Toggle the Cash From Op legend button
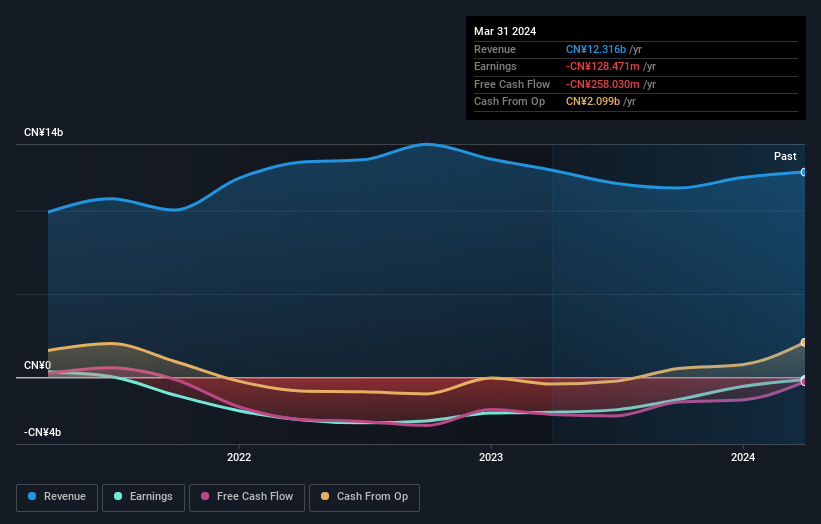 point(364,497)
